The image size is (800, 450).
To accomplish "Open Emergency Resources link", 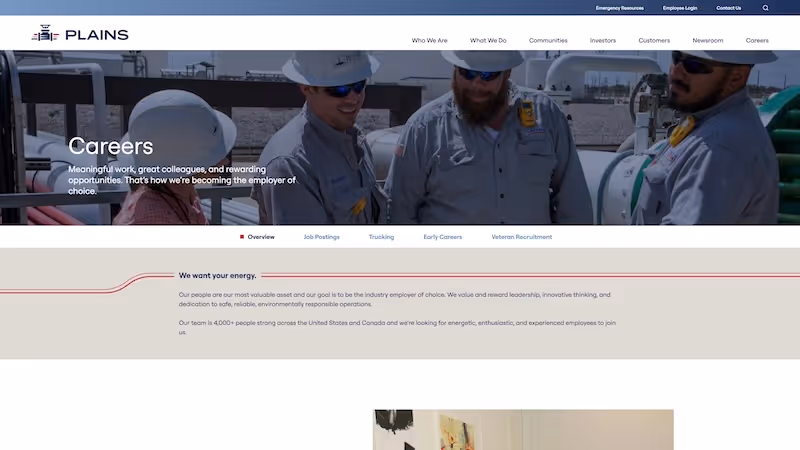I will (x=619, y=8).
